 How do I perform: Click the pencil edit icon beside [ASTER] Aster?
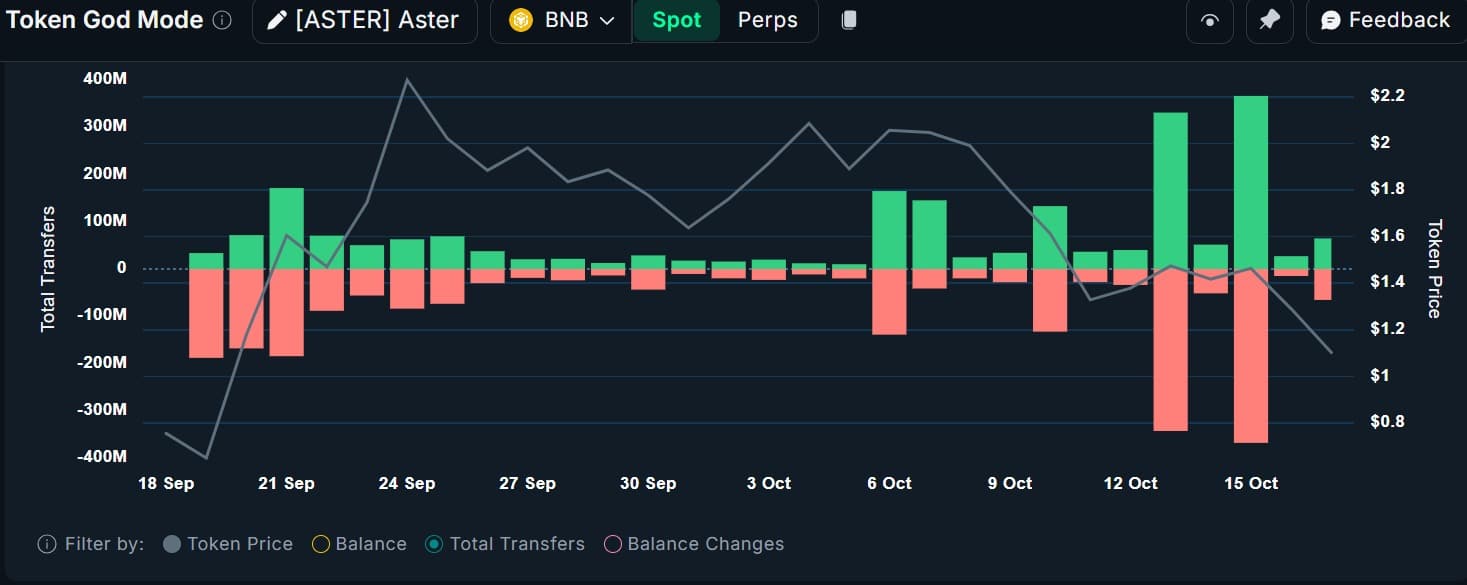(277, 20)
